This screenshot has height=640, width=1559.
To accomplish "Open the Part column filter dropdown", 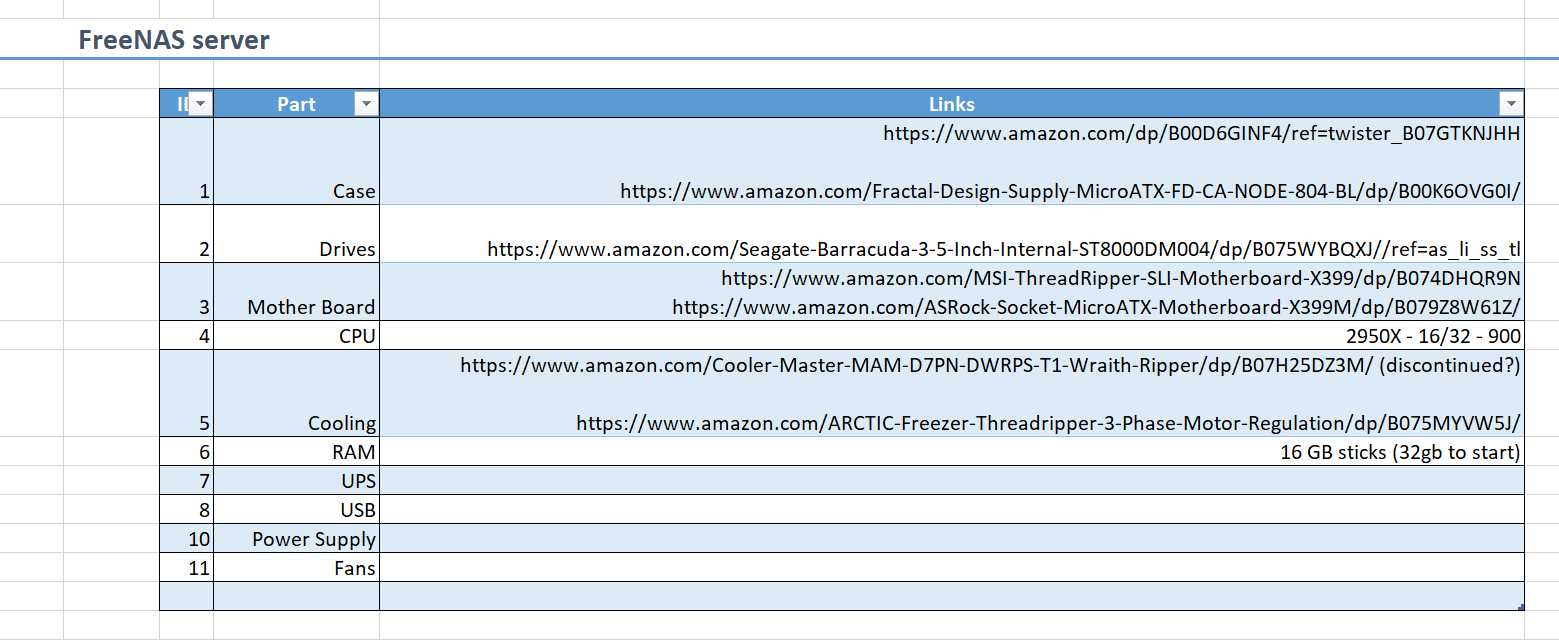I will click(367, 104).
